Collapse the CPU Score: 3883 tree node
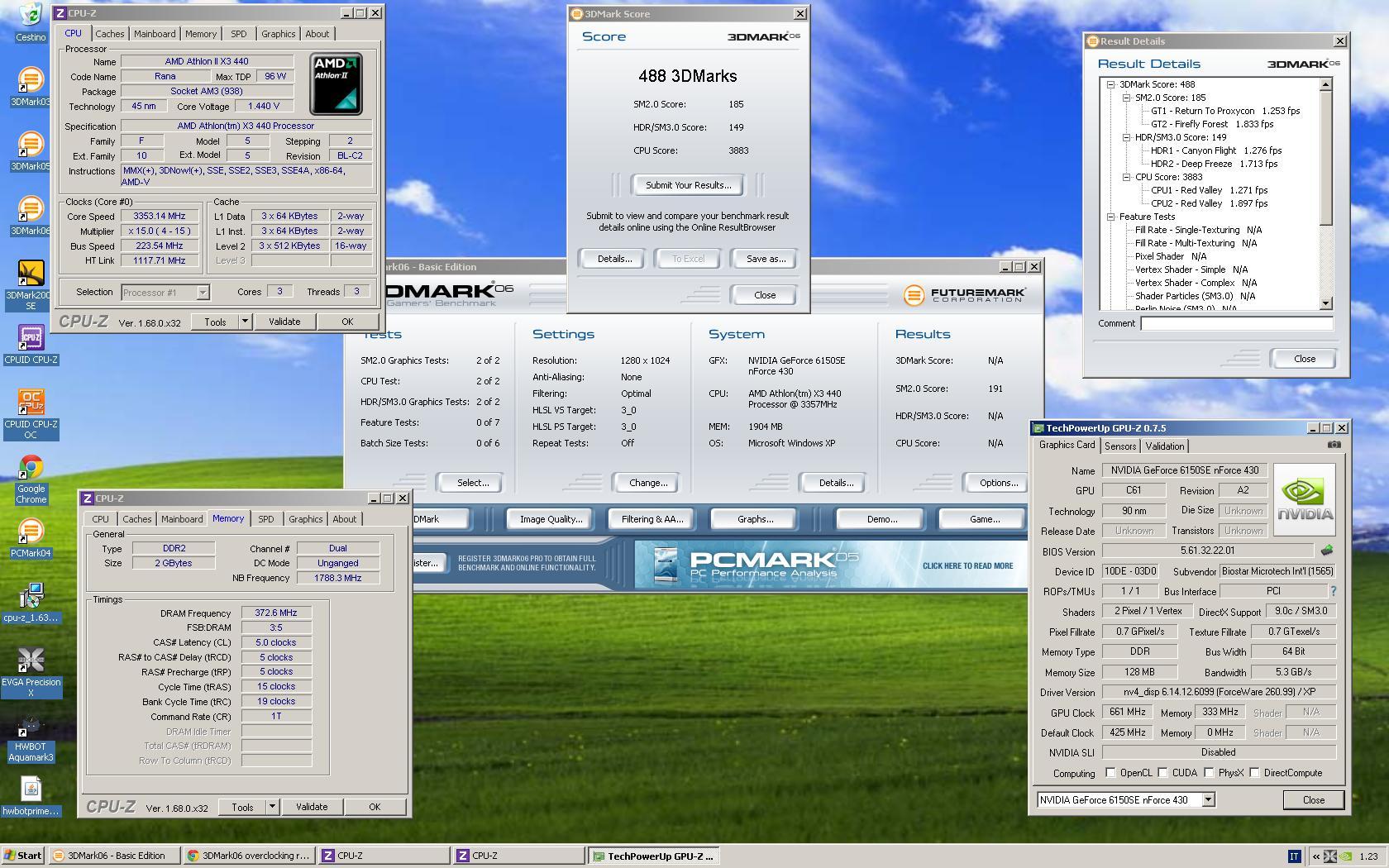 tap(1126, 177)
